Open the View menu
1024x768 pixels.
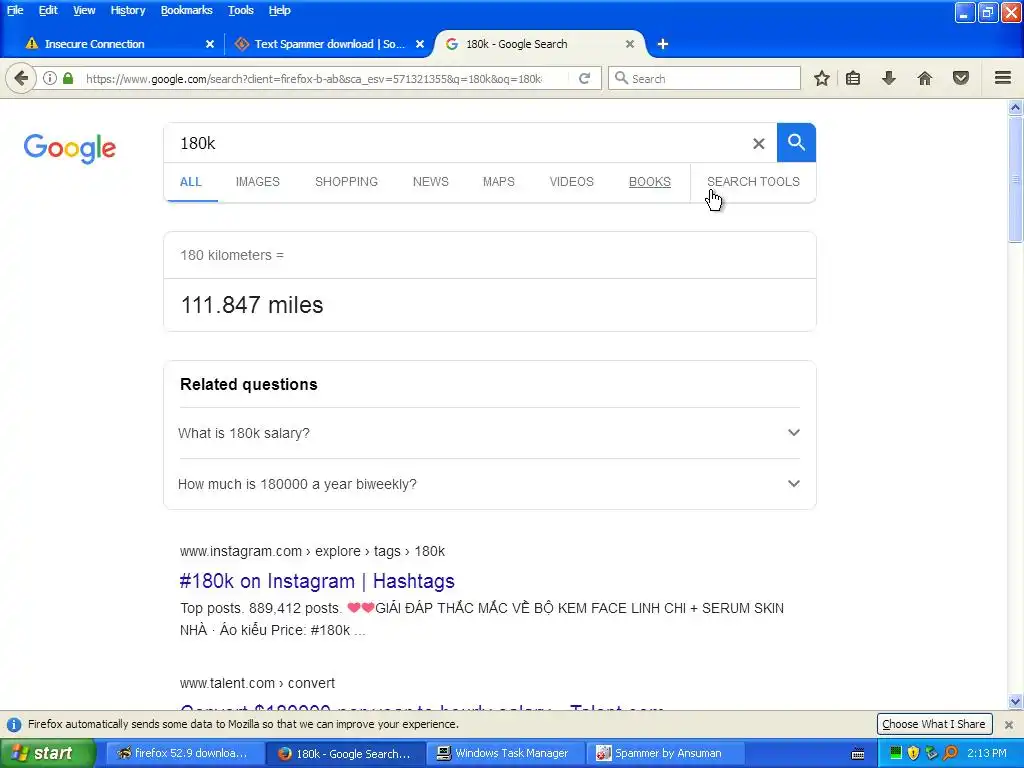click(84, 10)
